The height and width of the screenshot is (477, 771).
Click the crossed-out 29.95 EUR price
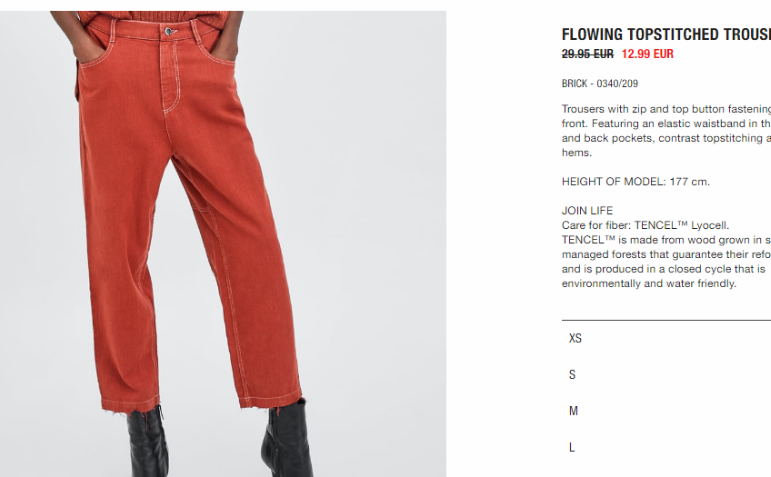point(588,54)
